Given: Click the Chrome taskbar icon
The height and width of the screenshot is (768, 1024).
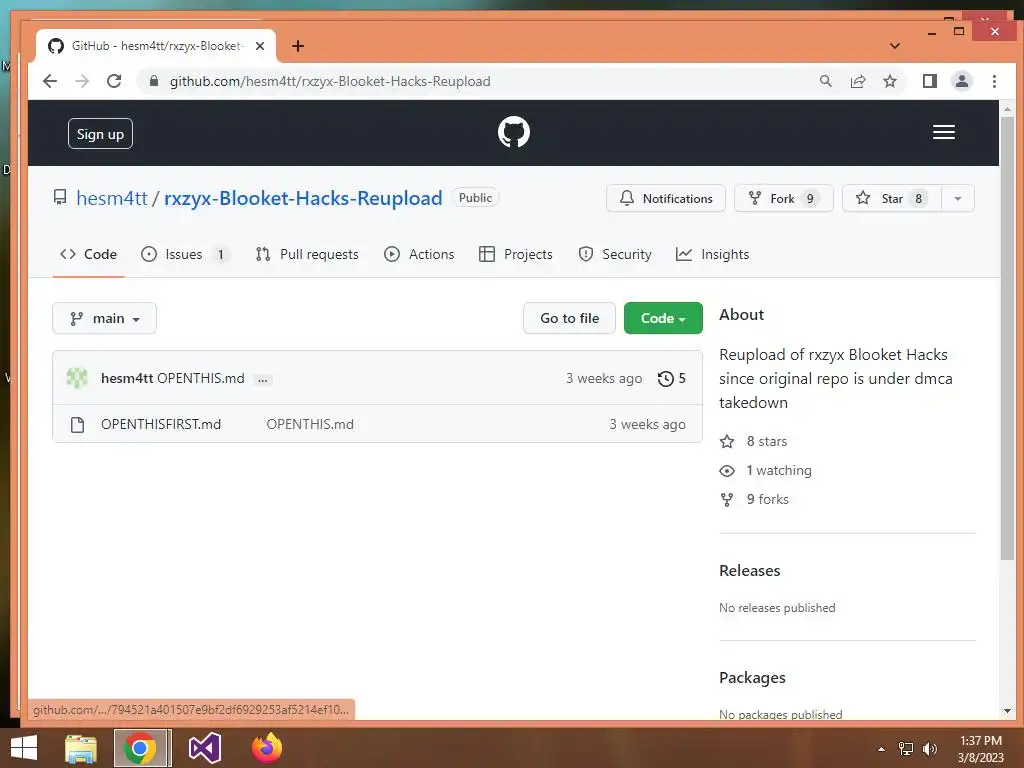Looking at the screenshot, I should pos(140,748).
